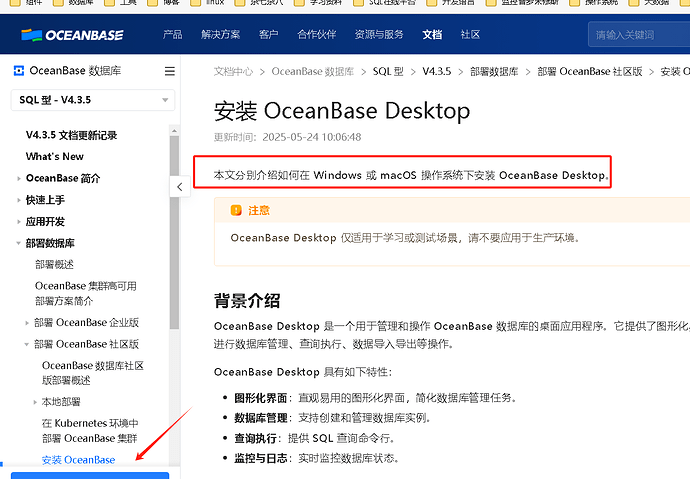This screenshot has width=690, height=479.
Task: Expand the OceanBase 简介 tree arrow
Action: pyautogui.click(x=18, y=179)
